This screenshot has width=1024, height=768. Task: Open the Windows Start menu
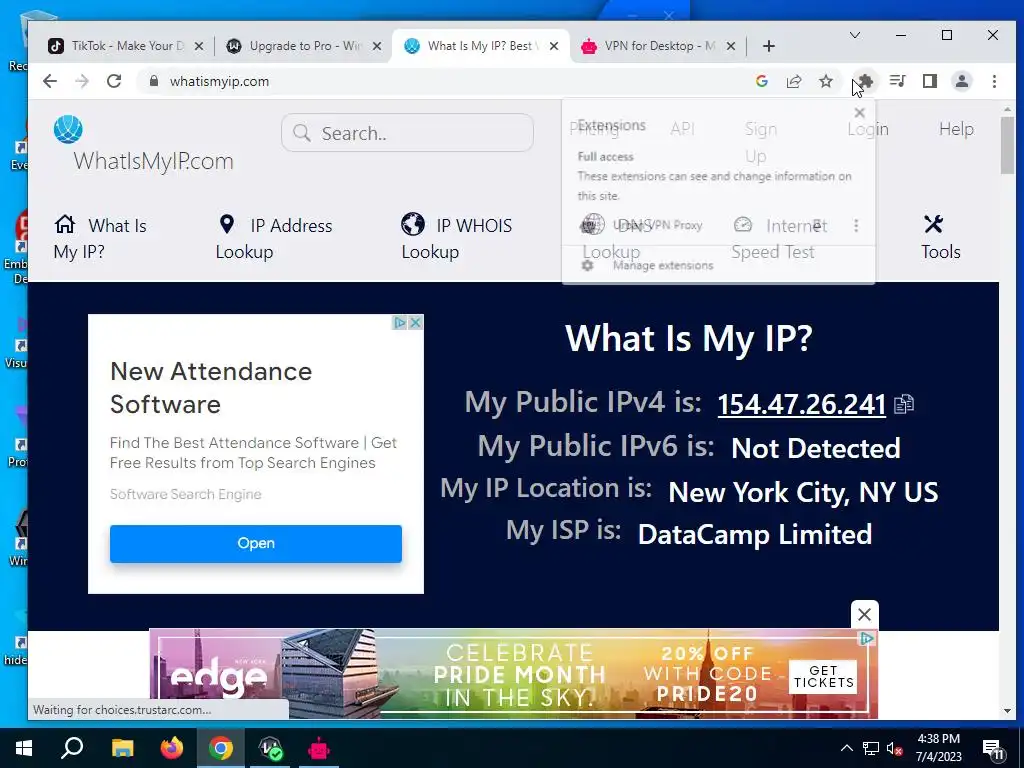(x=24, y=748)
